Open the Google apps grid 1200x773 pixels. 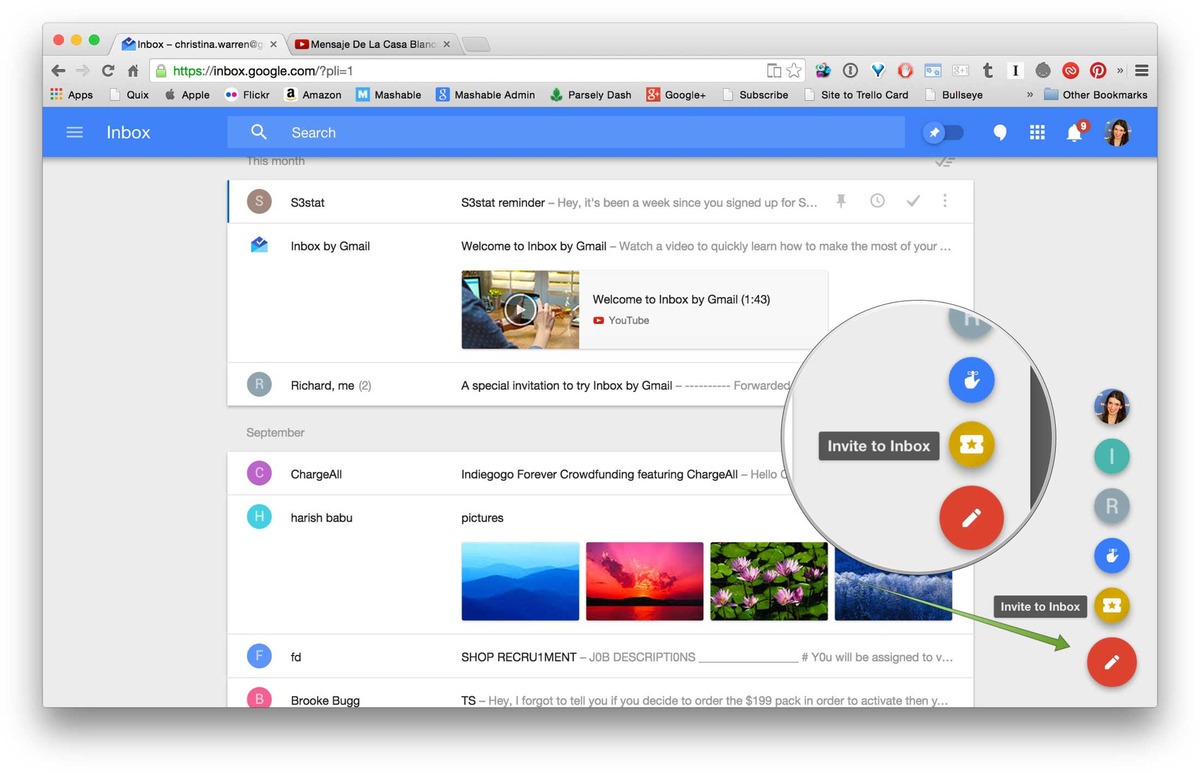(x=1037, y=132)
